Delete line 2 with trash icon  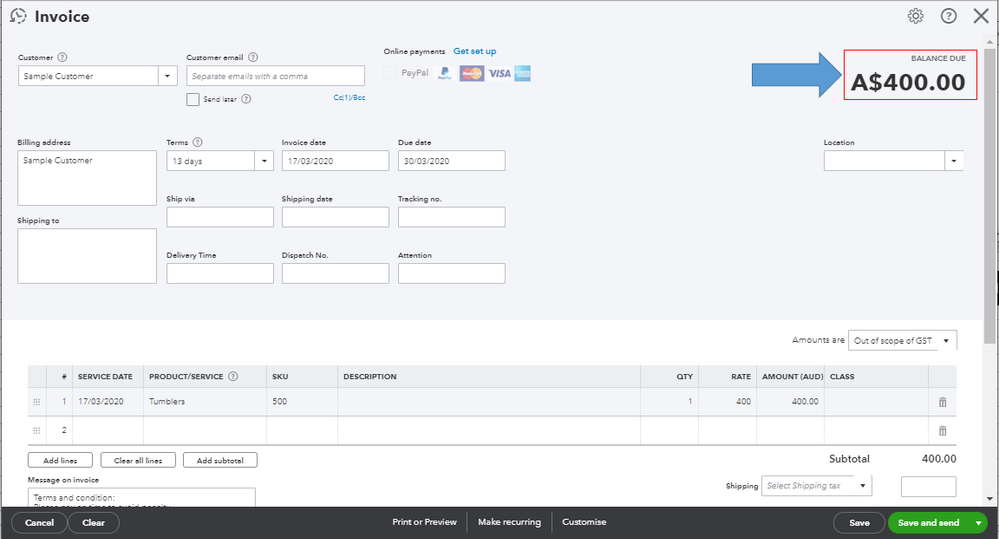click(x=942, y=431)
